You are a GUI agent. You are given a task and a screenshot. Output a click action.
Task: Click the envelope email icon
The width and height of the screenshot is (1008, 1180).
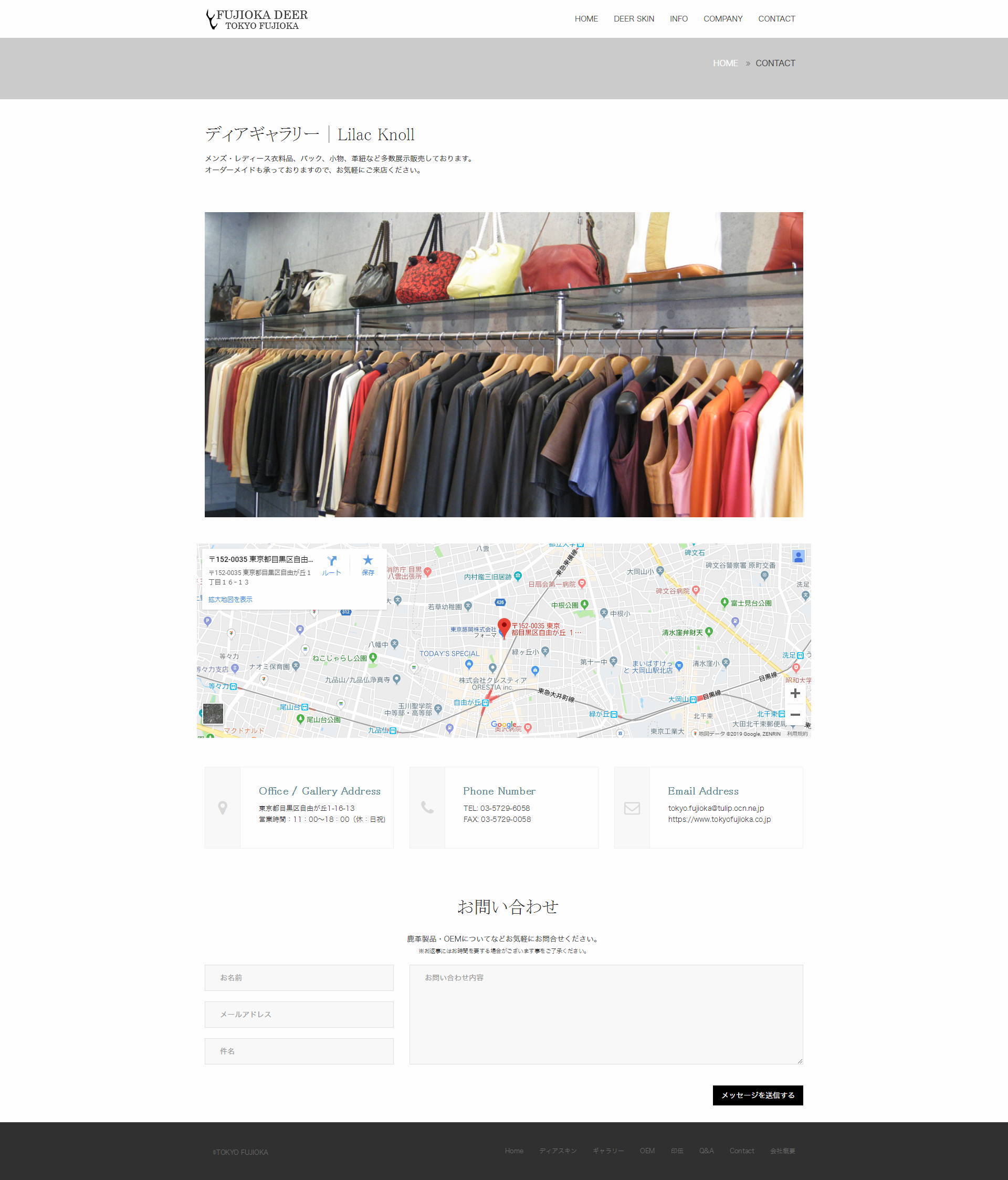tap(632, 808)
